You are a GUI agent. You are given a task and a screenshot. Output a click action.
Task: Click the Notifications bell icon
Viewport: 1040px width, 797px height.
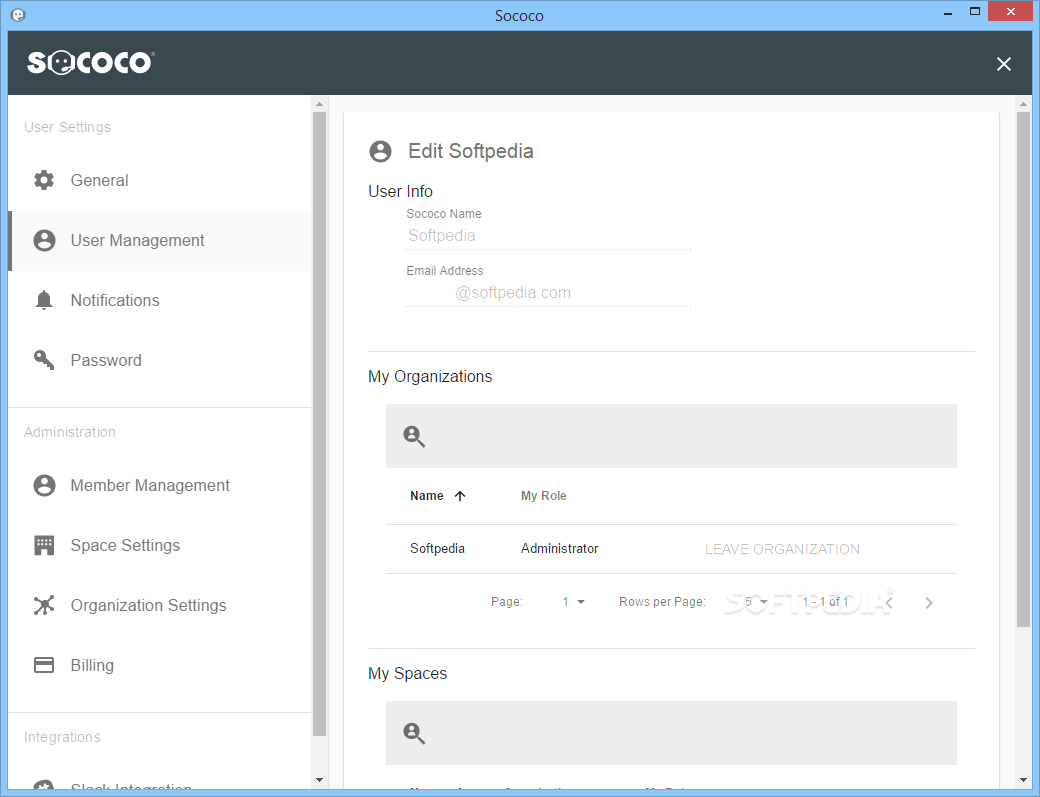click(x=44, y=300)
